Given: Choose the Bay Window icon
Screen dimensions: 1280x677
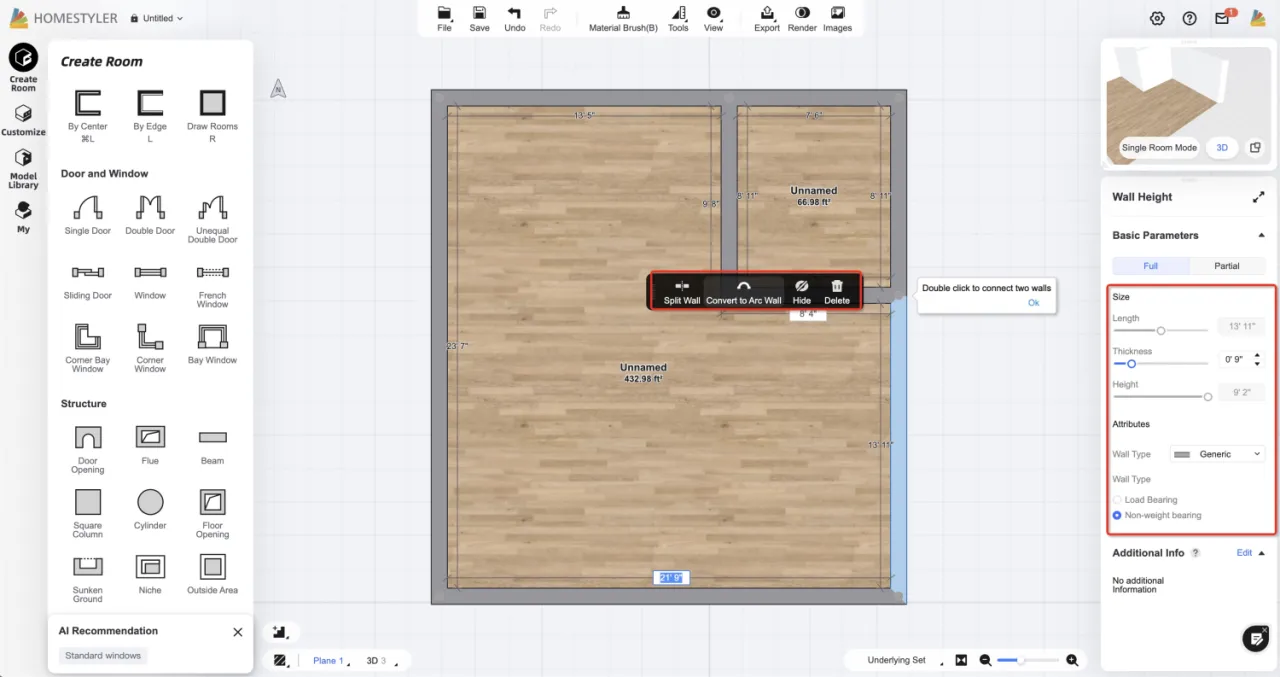Looking at the screenshot, I should click(x=212, y=337).
